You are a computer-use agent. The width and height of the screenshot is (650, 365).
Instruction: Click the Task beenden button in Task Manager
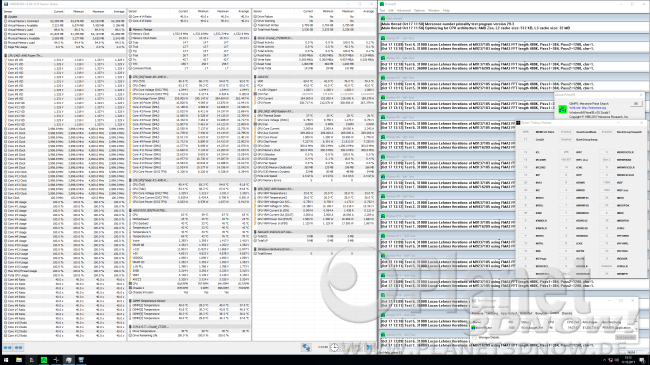[625, 337]
